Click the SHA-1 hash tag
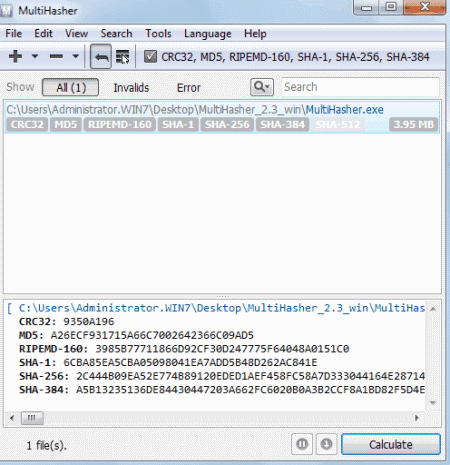Viewport: 450px width, 465px height. 178,125
